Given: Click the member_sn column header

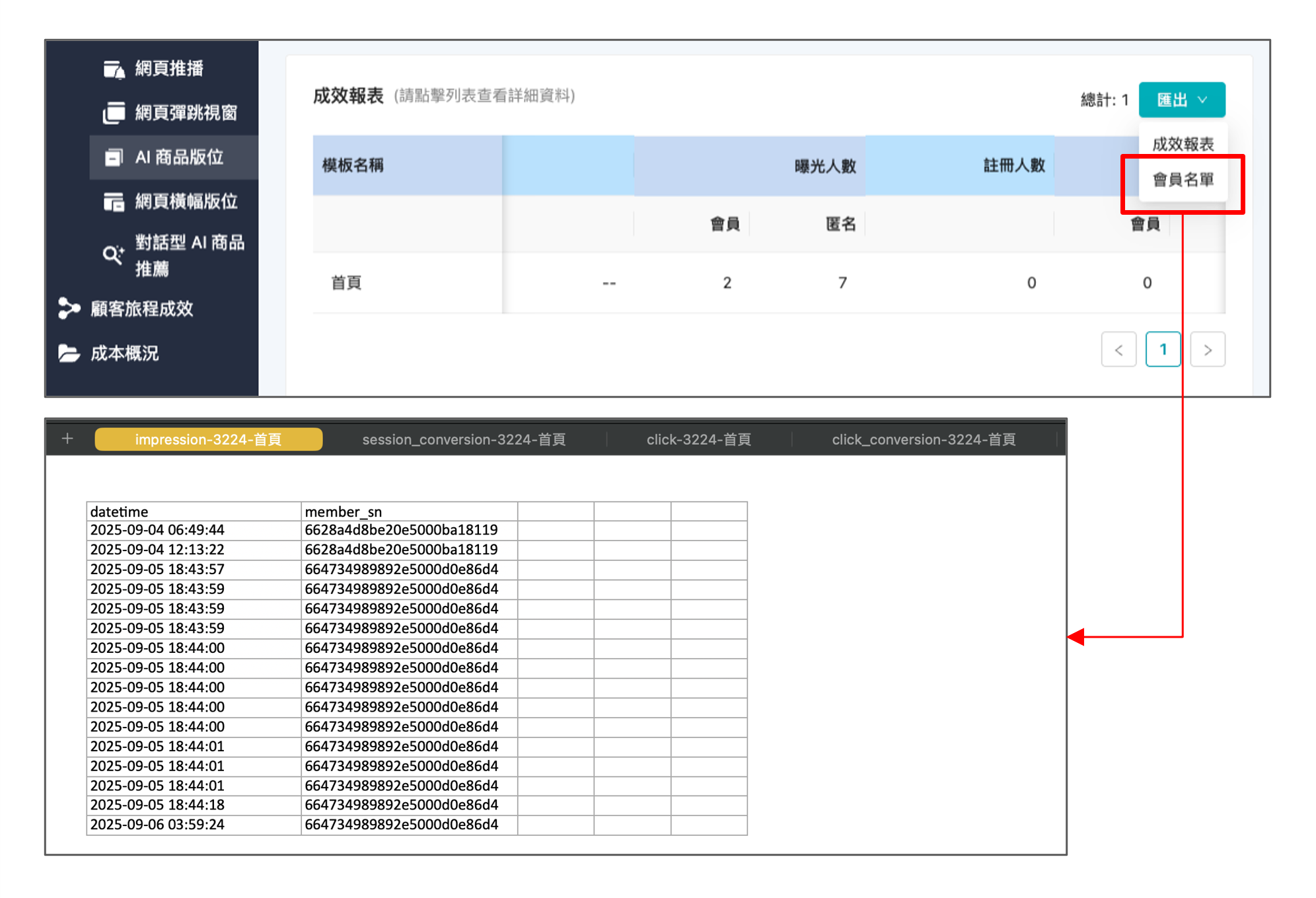Looking at the screenshot, I should click(344, 511).
